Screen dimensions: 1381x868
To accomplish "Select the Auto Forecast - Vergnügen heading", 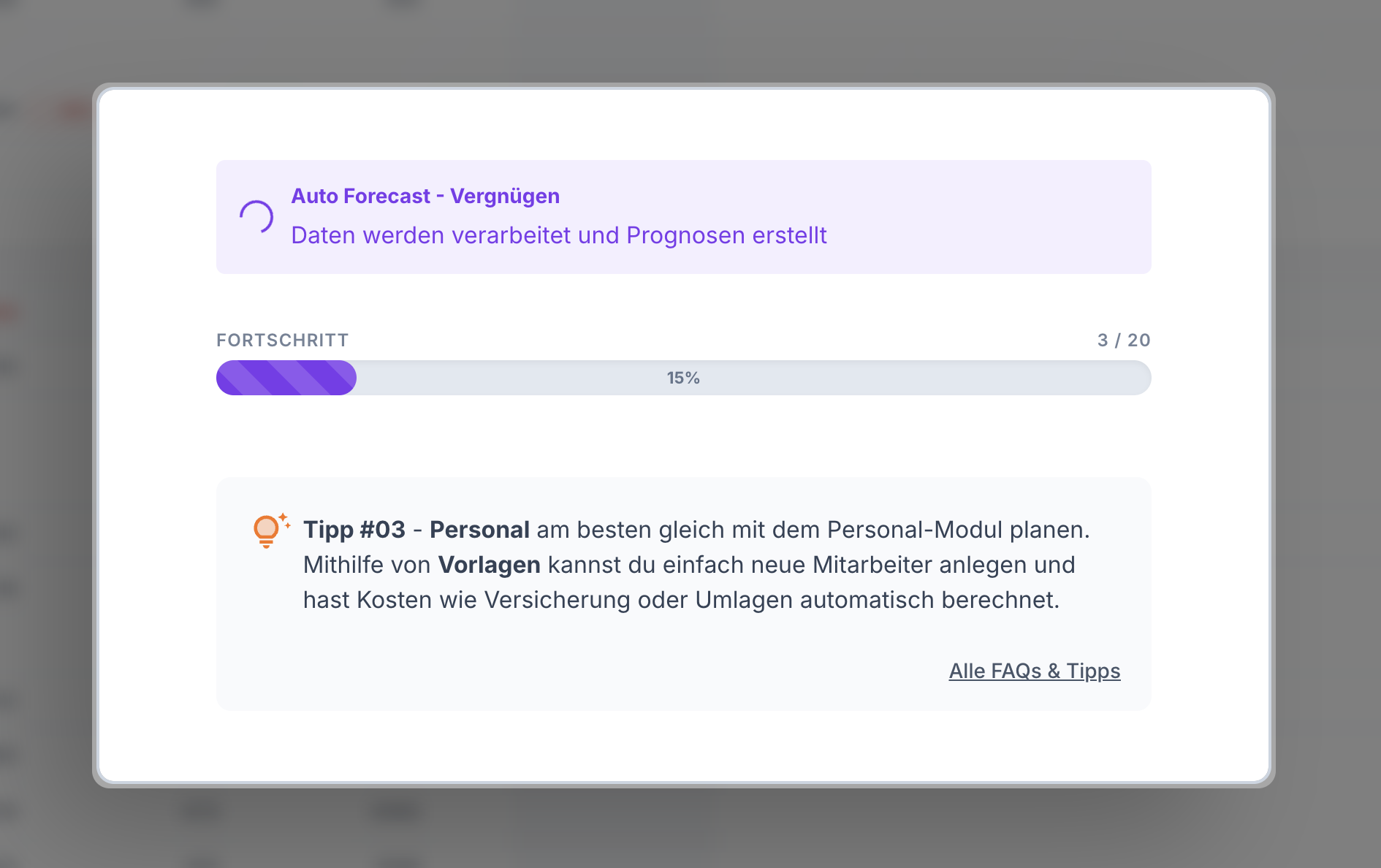I will click(x=425, y=196).
